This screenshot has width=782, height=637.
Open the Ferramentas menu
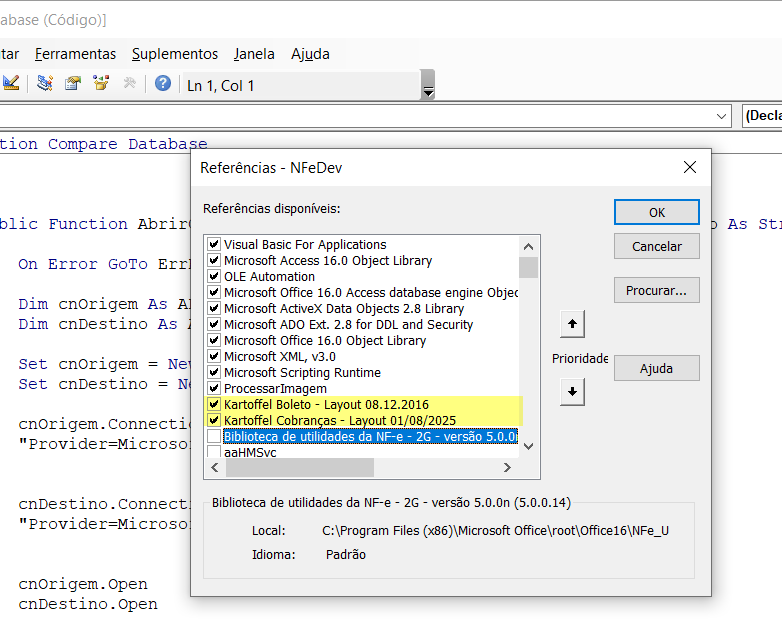[x=75, y=54]
